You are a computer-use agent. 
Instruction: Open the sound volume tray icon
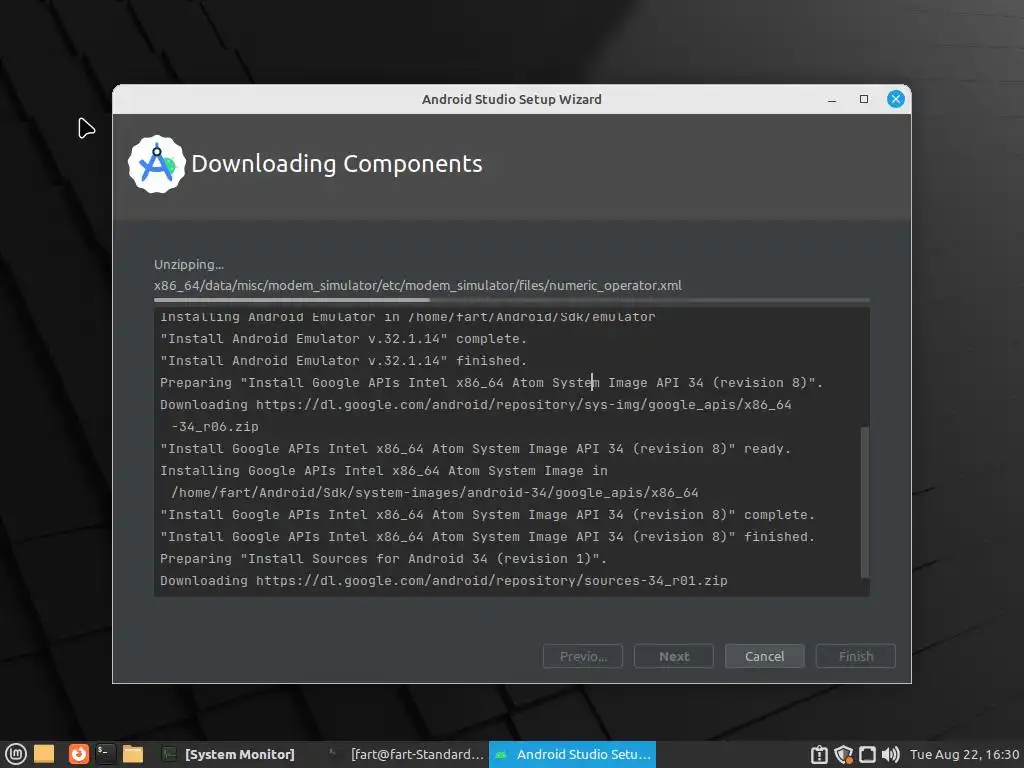pos(890,755)
